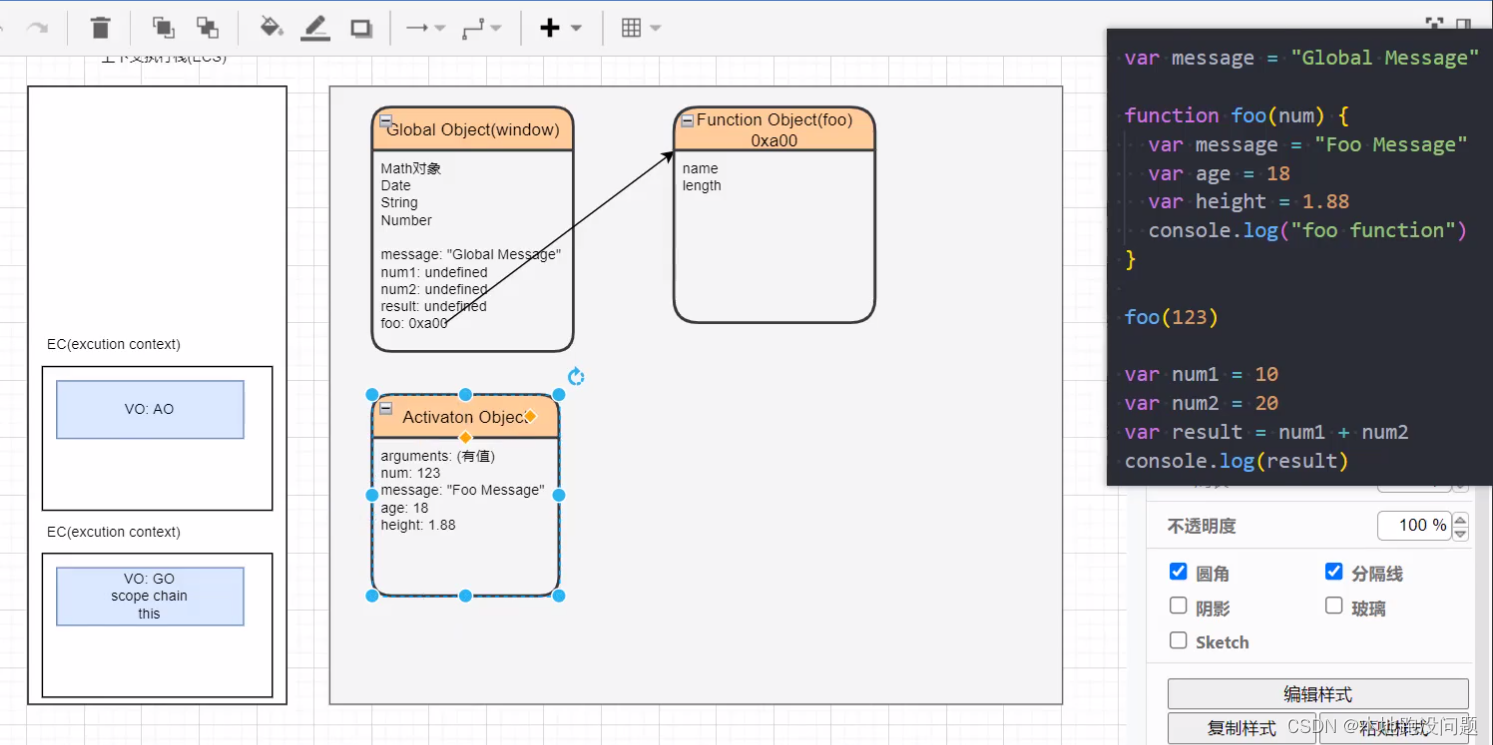Screen dimensions: 1493x745
Task: Open the fill color paint bucket tool
Action: [271, 27]
